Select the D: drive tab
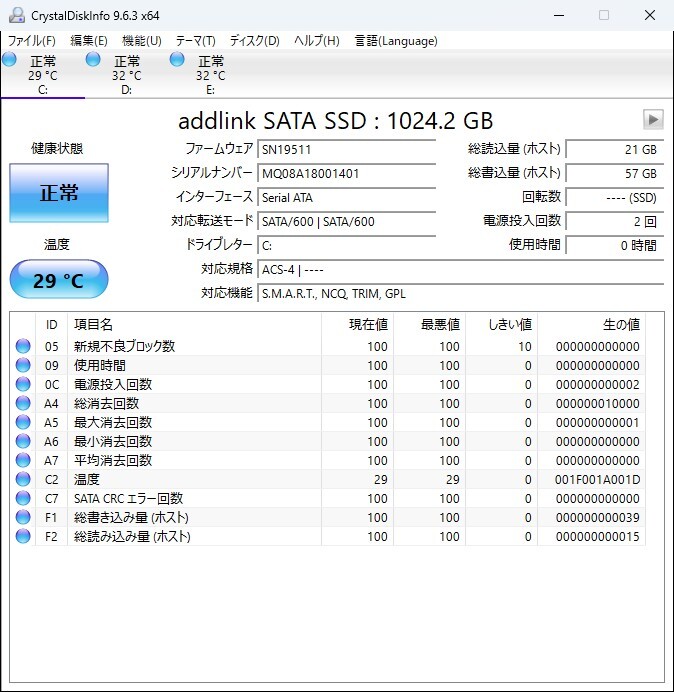 (x=127, y=74)
